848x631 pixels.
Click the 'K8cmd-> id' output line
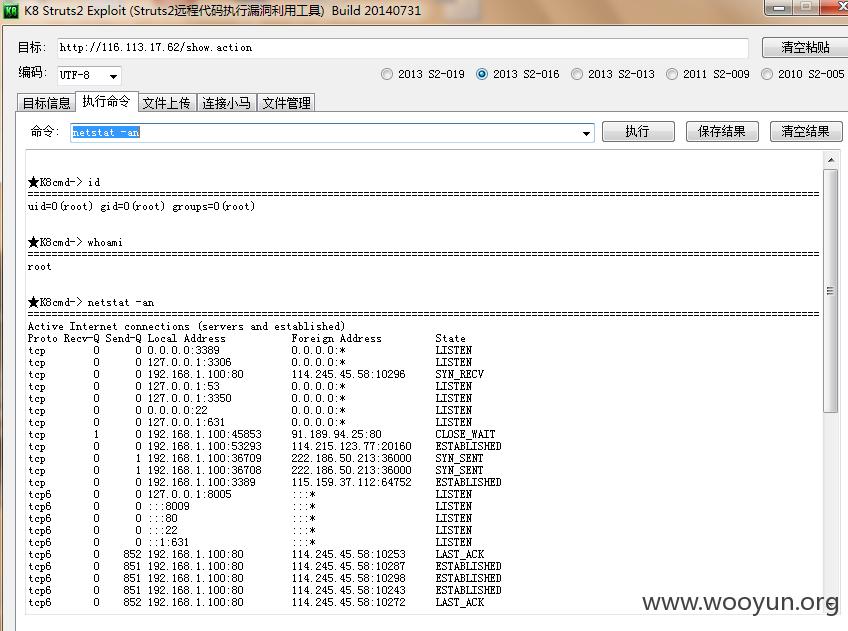click(x=64, y=182)
